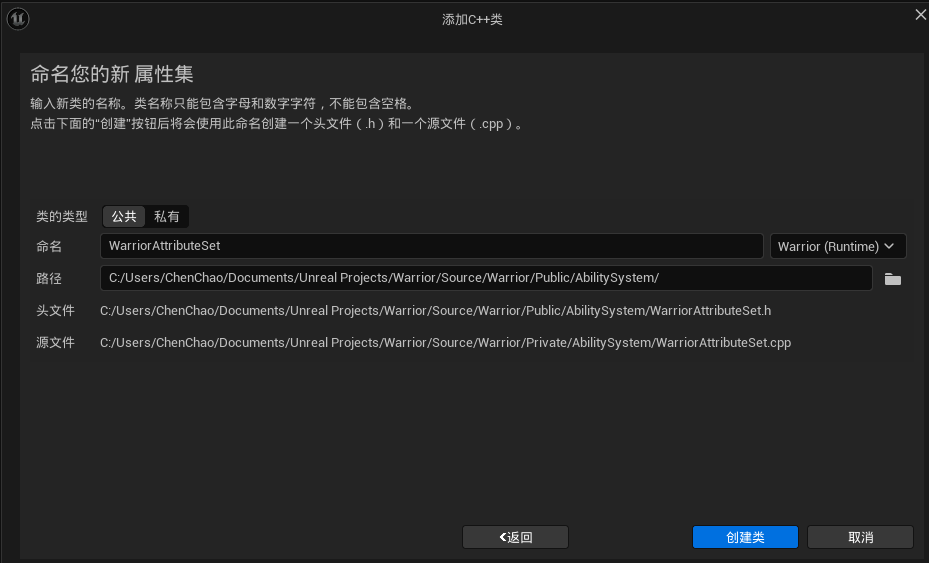
Task: Close the 添加C++类 dialog
Action: [x=920, y=15]
